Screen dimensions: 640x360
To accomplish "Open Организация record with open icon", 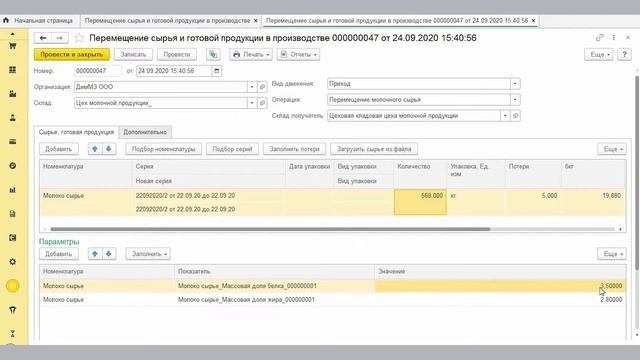I will [262, 87].
